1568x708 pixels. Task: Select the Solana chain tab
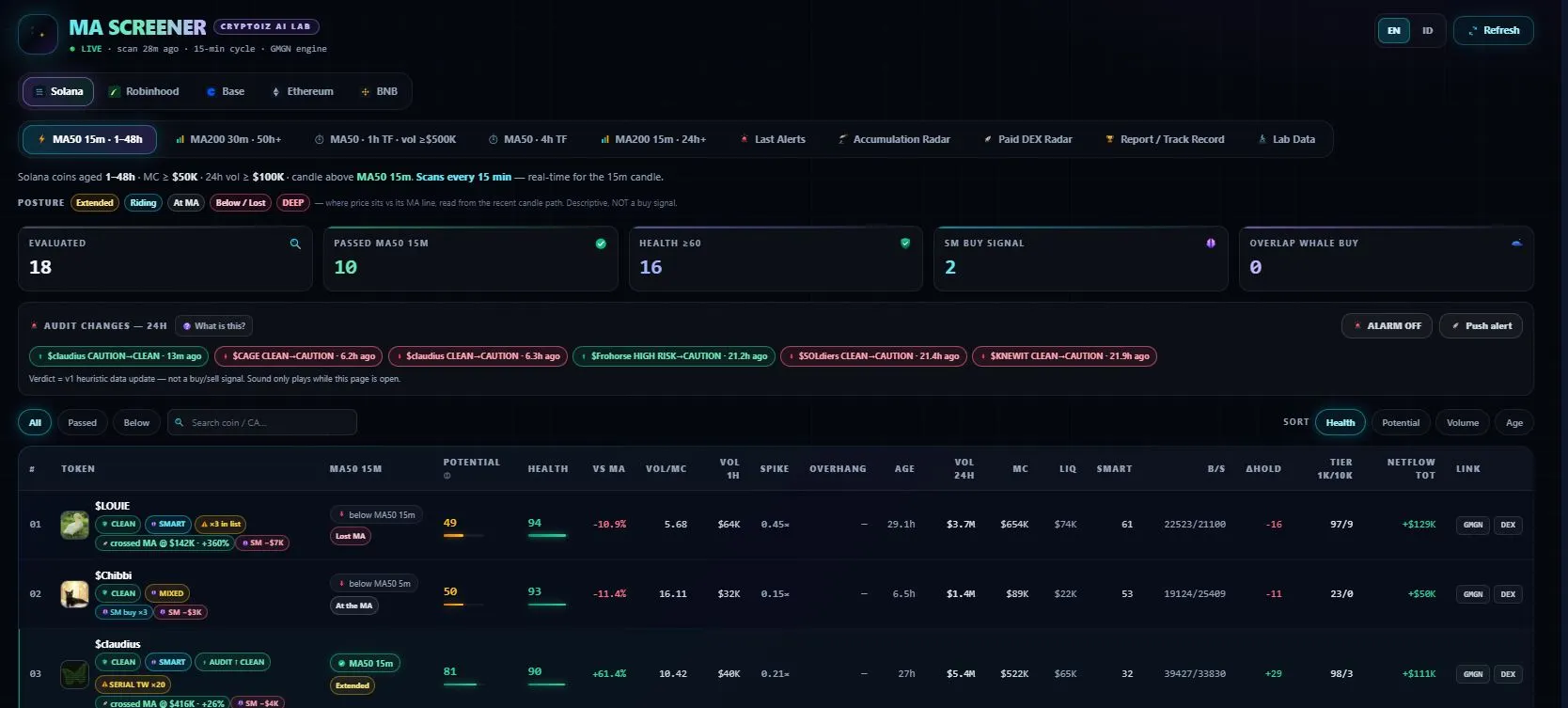(58, 92)
